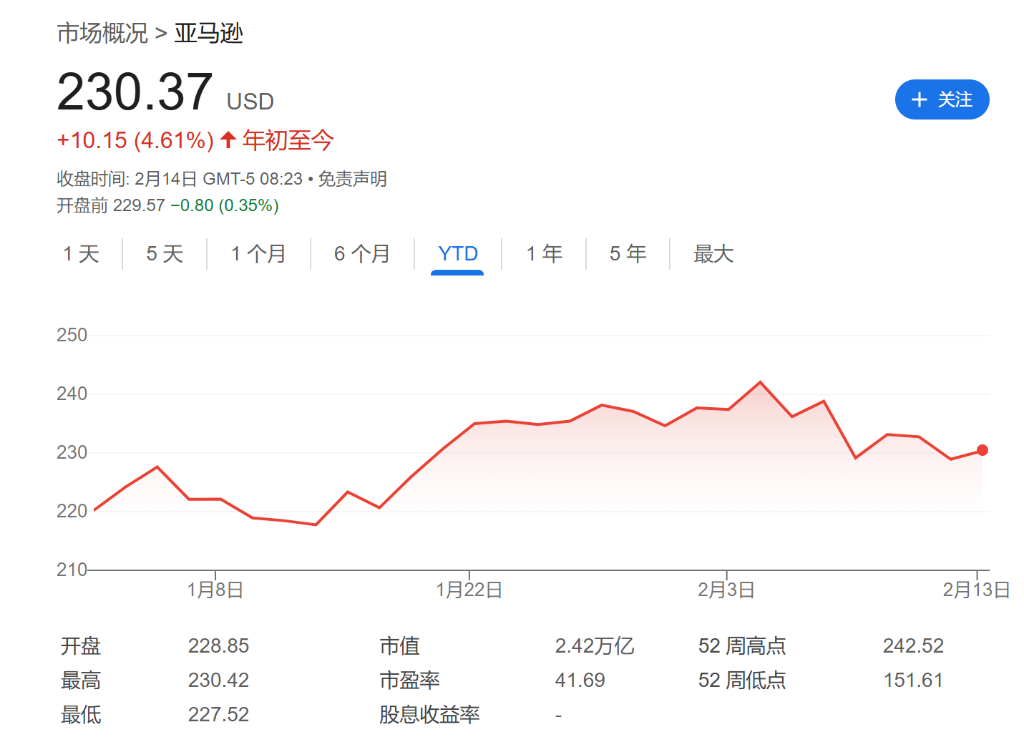Click the red data point on the chart line
Image resolution: width=1024 pixels, height=739 pixels.
tap(982, 450)
